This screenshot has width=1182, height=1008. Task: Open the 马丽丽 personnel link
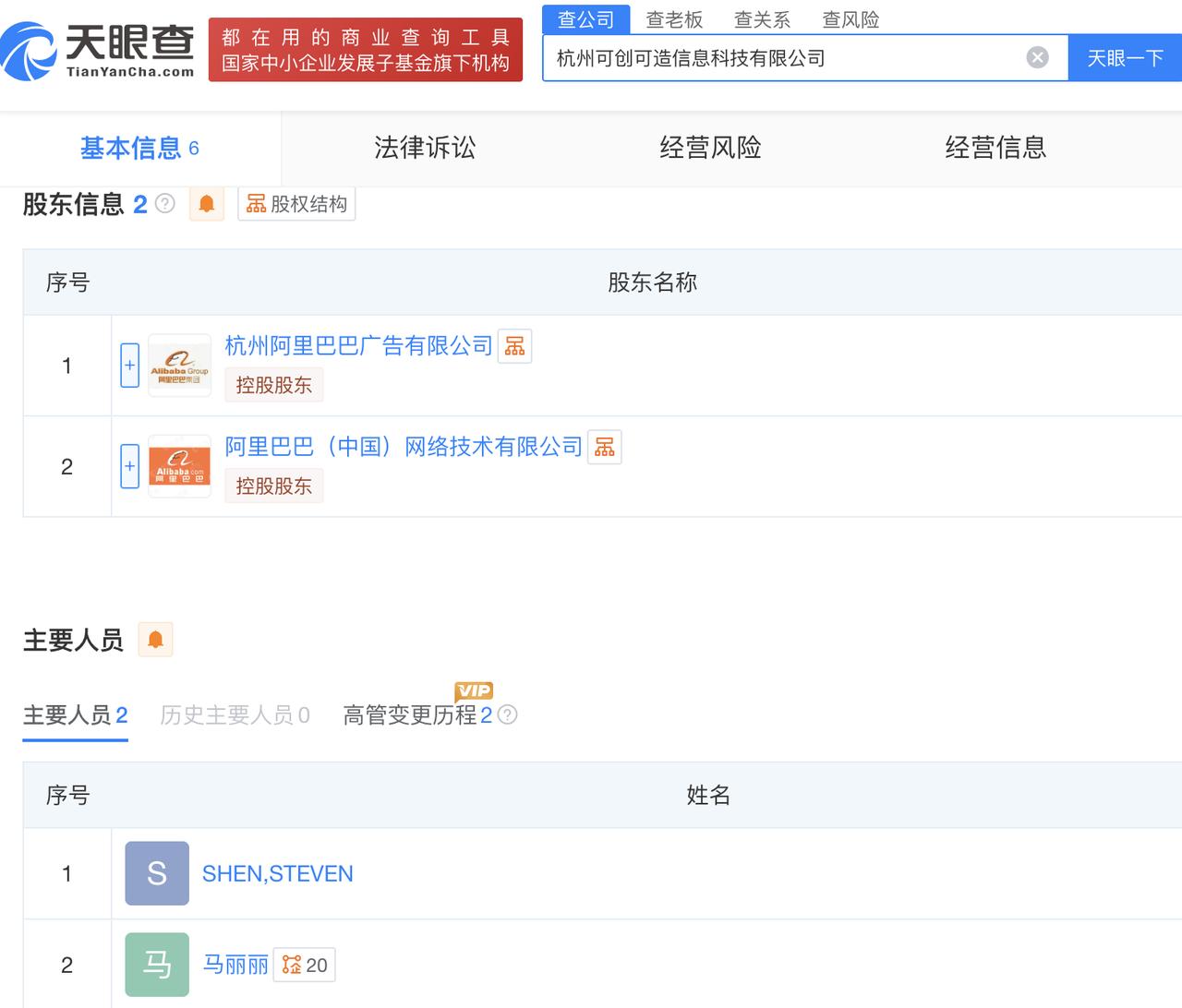pos(235,964)
